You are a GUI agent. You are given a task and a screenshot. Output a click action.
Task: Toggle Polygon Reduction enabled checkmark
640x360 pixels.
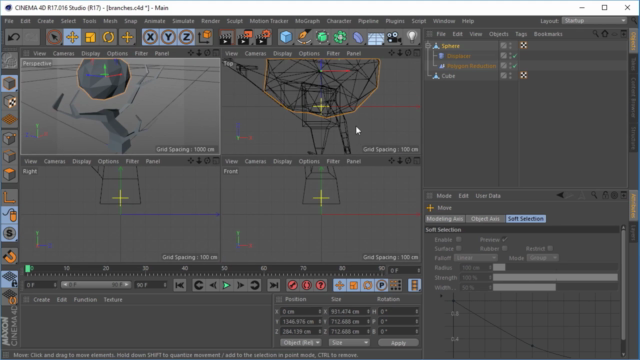[x=515, y=66]
